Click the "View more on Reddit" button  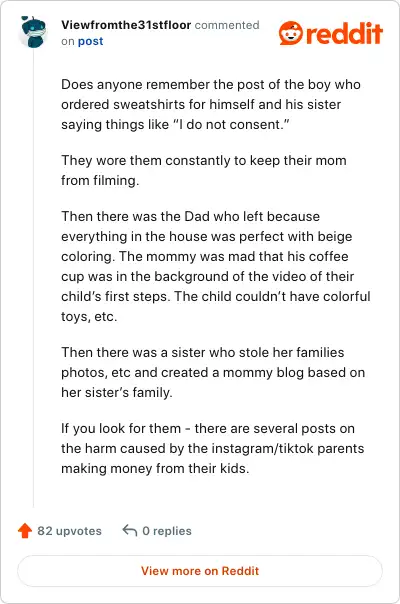coord(200,570)
